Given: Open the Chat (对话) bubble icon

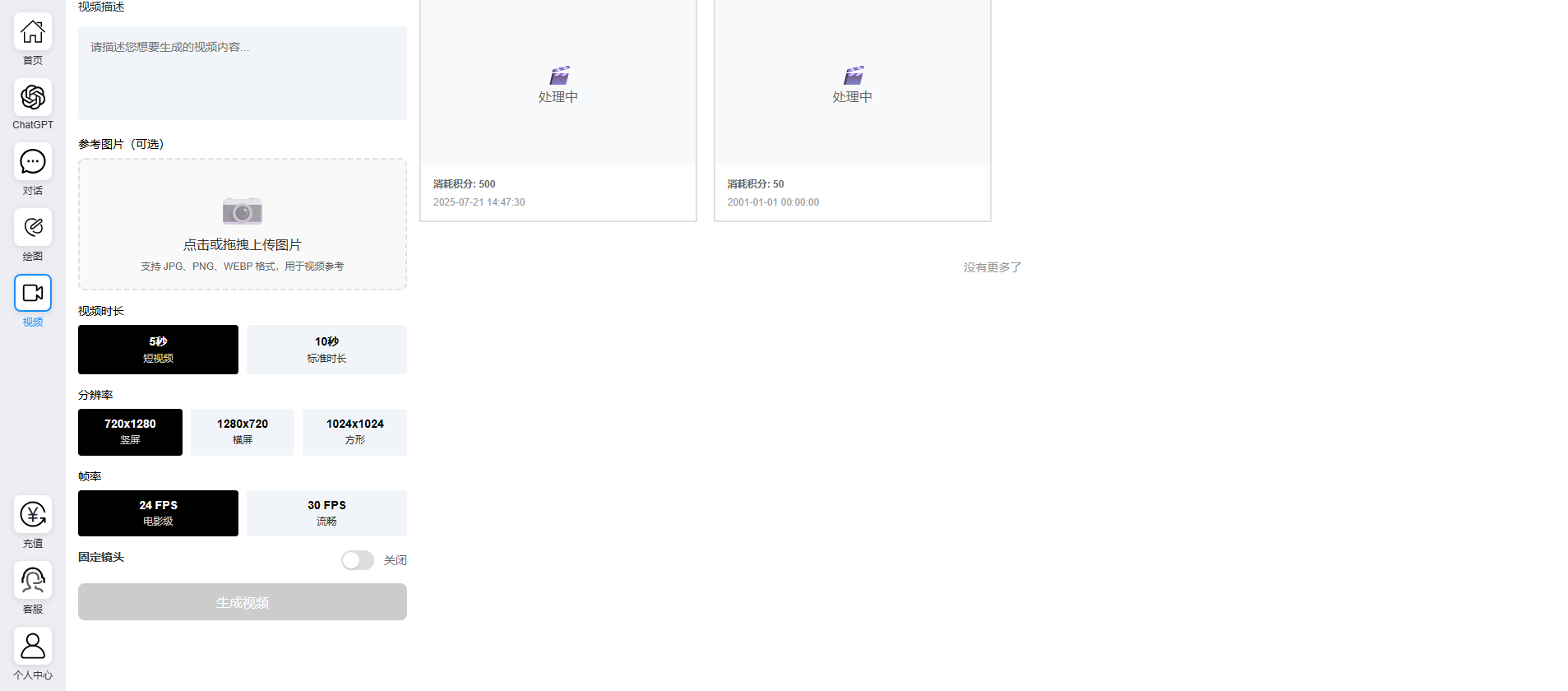Looking at the screenshot, I should [x=33, y=162].
